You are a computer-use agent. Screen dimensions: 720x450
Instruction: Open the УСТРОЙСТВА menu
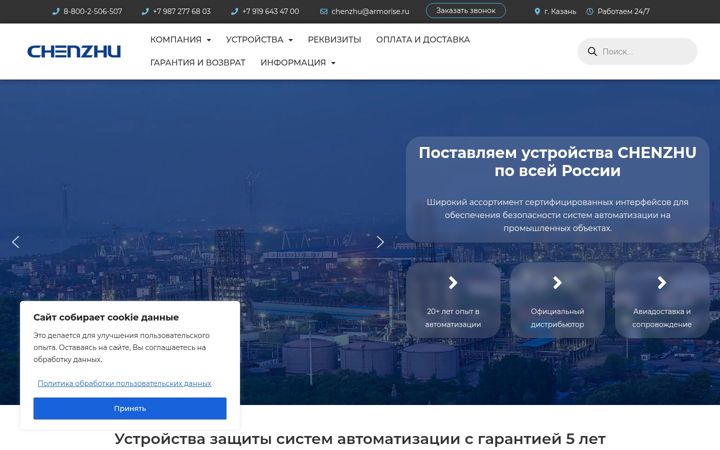point(254,39)
